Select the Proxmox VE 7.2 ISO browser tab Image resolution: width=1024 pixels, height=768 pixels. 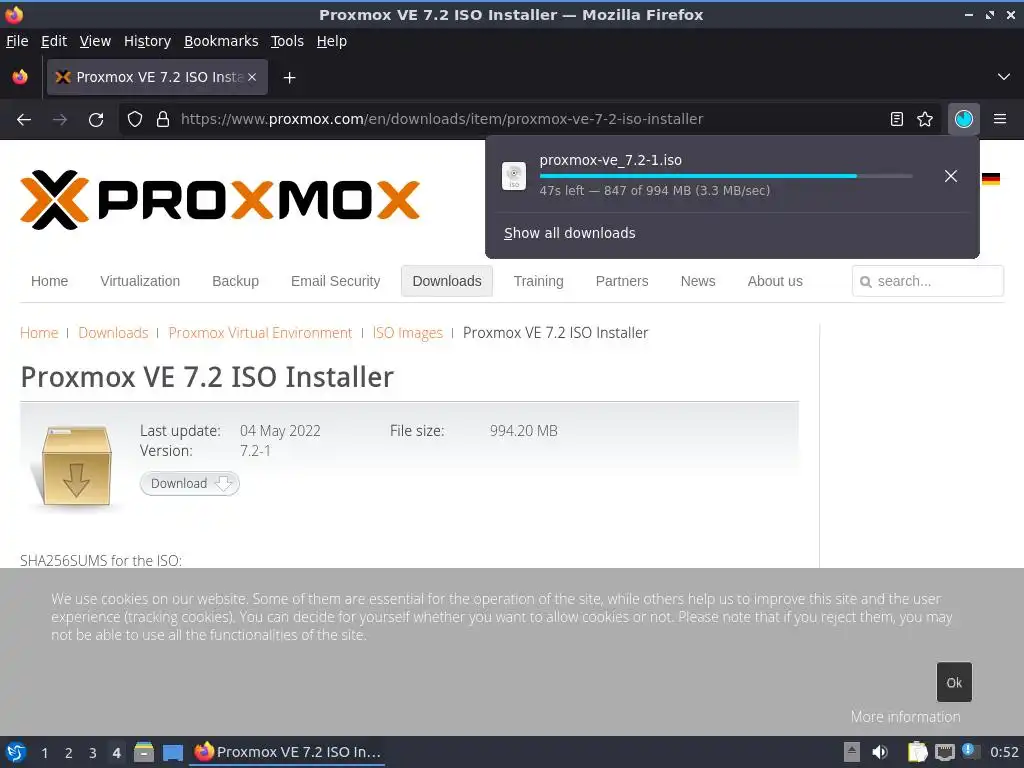pyautogui.click(x=157, y=77)
